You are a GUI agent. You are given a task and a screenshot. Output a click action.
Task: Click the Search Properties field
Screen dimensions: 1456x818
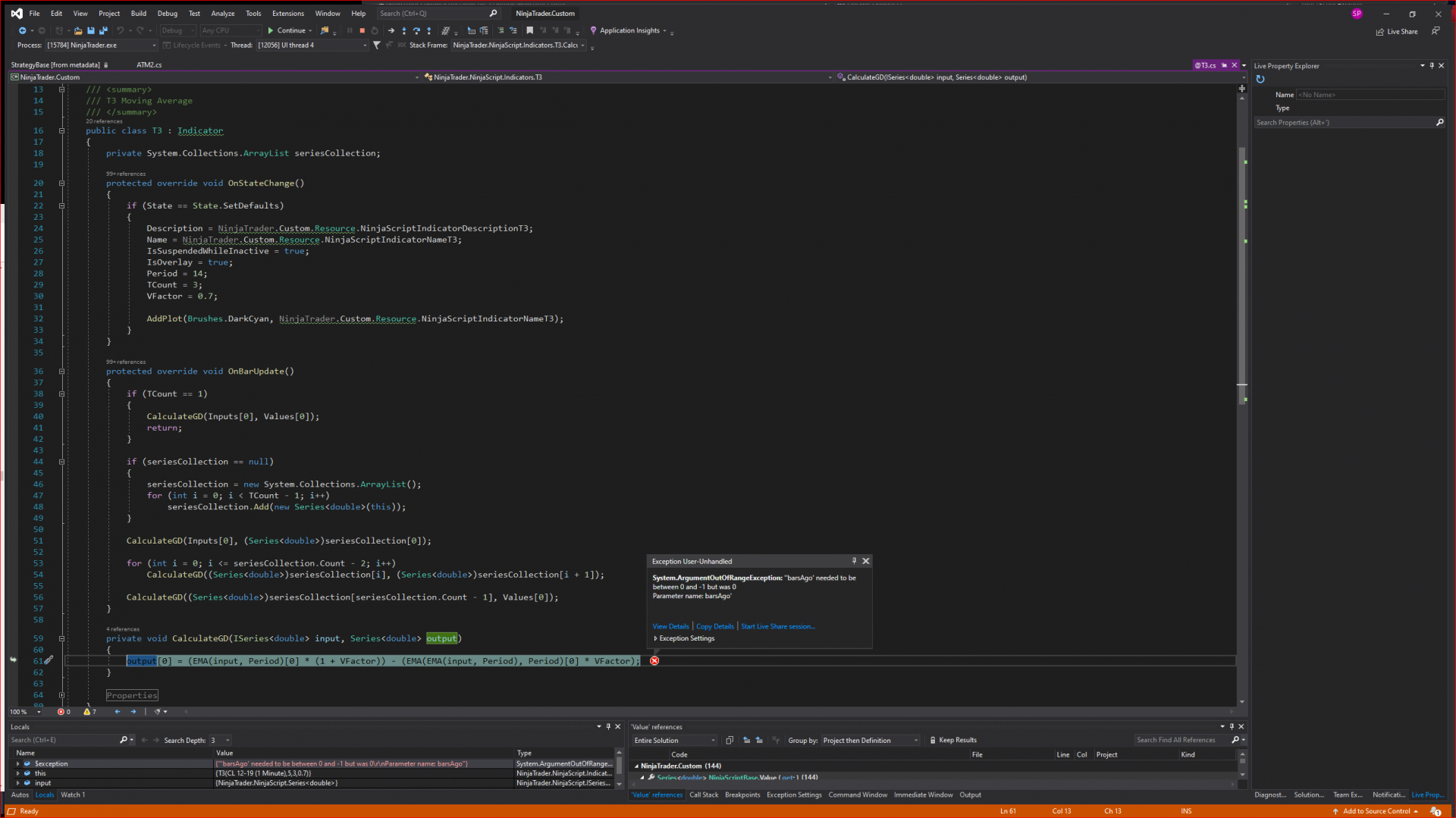(x=1350, y=123)
